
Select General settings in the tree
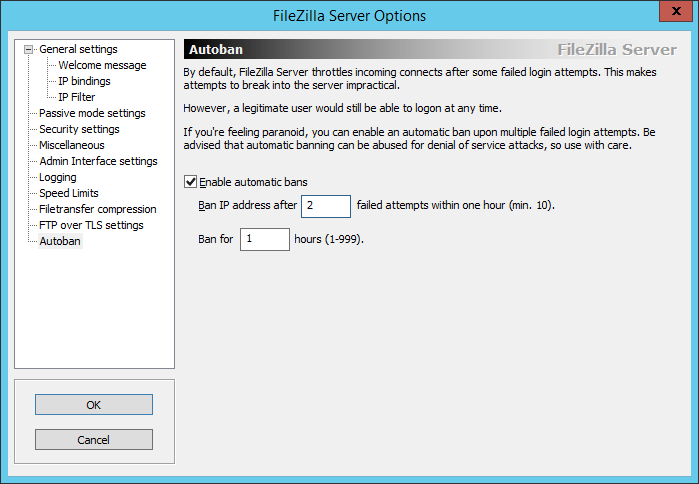click(x=78, y=49)
